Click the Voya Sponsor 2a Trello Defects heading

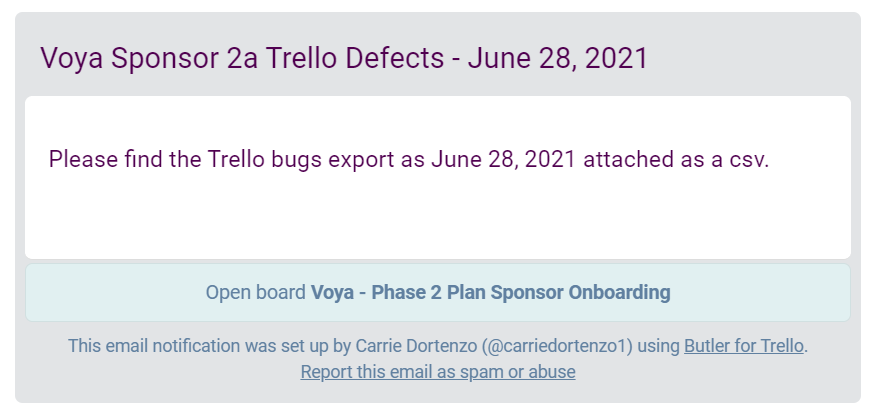(344, 58)
